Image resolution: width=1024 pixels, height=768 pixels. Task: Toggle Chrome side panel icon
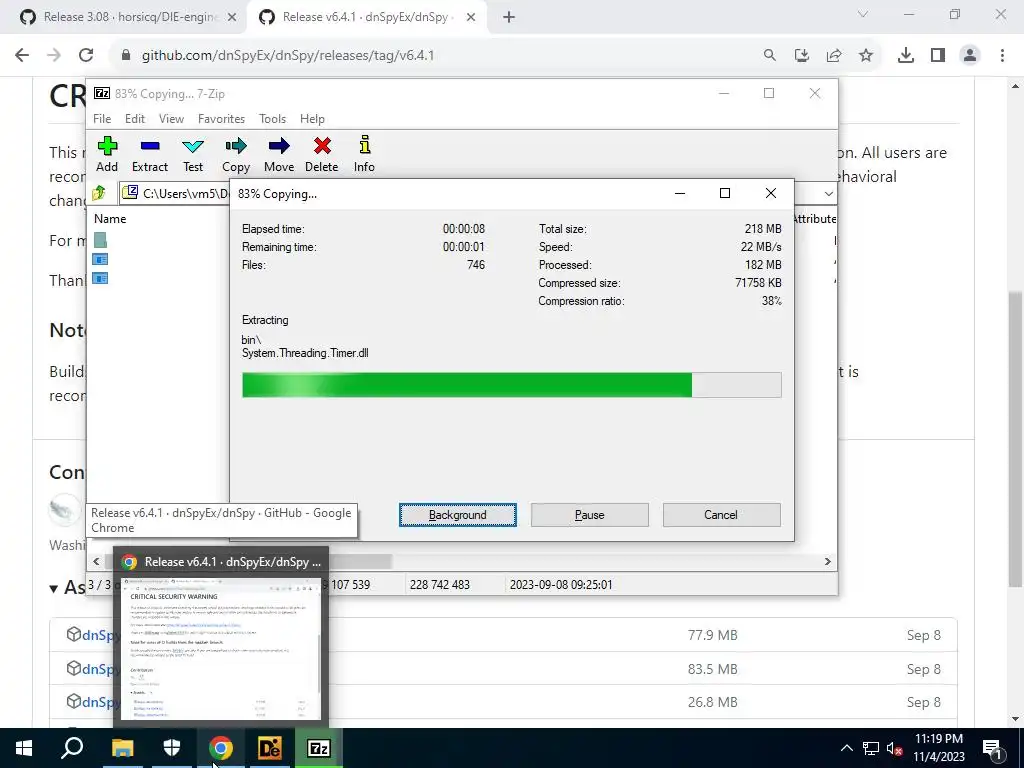tap(938, 56)
